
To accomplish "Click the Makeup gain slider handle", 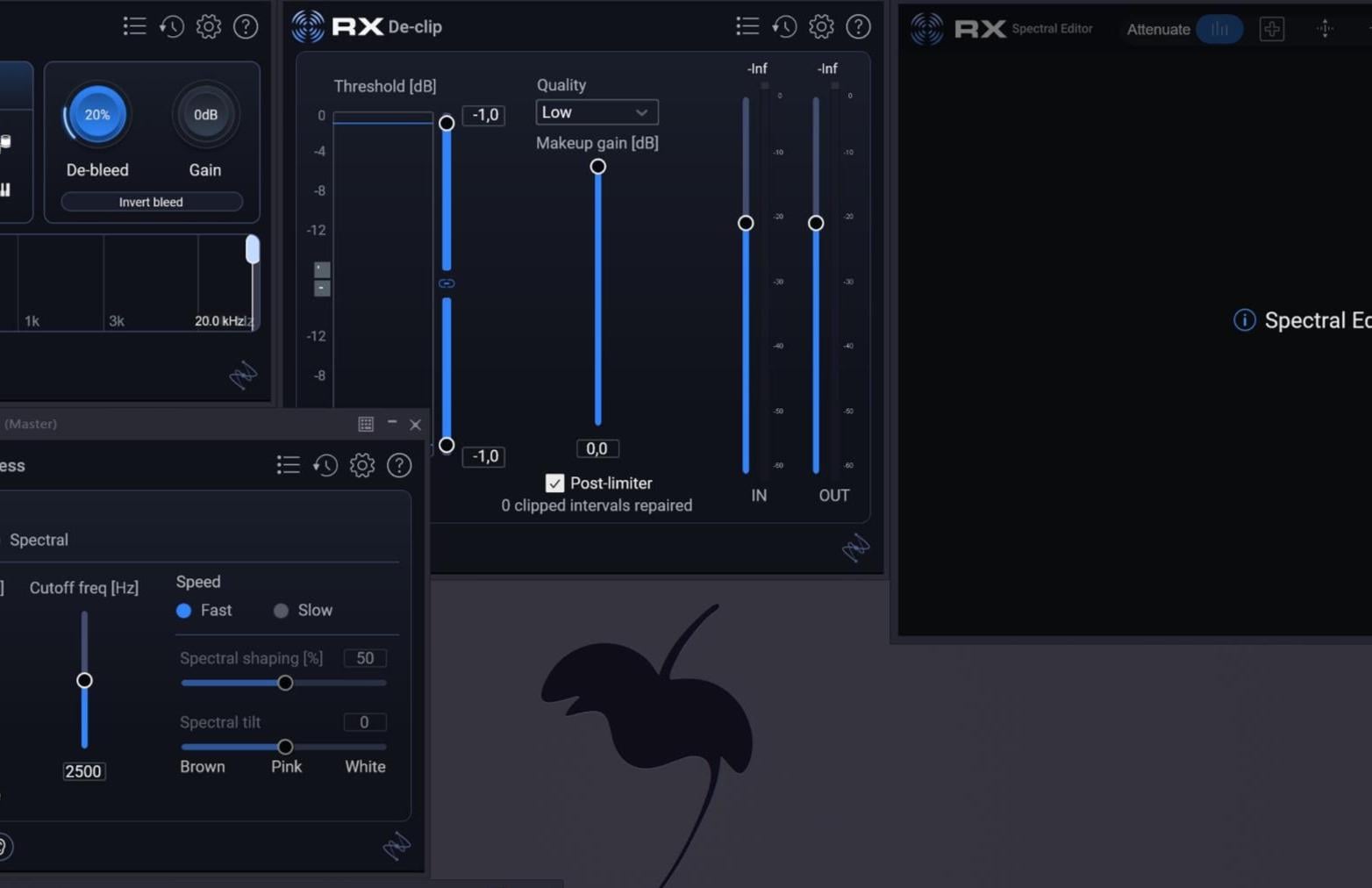I will (598, 167).
